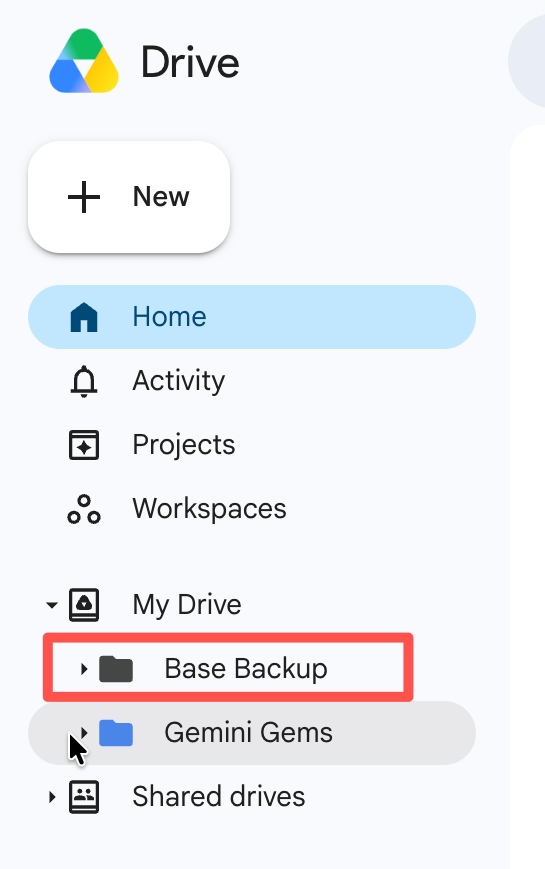Click the Drive title text
Viewport: 545px width, 869px height.
pos(190,62)
